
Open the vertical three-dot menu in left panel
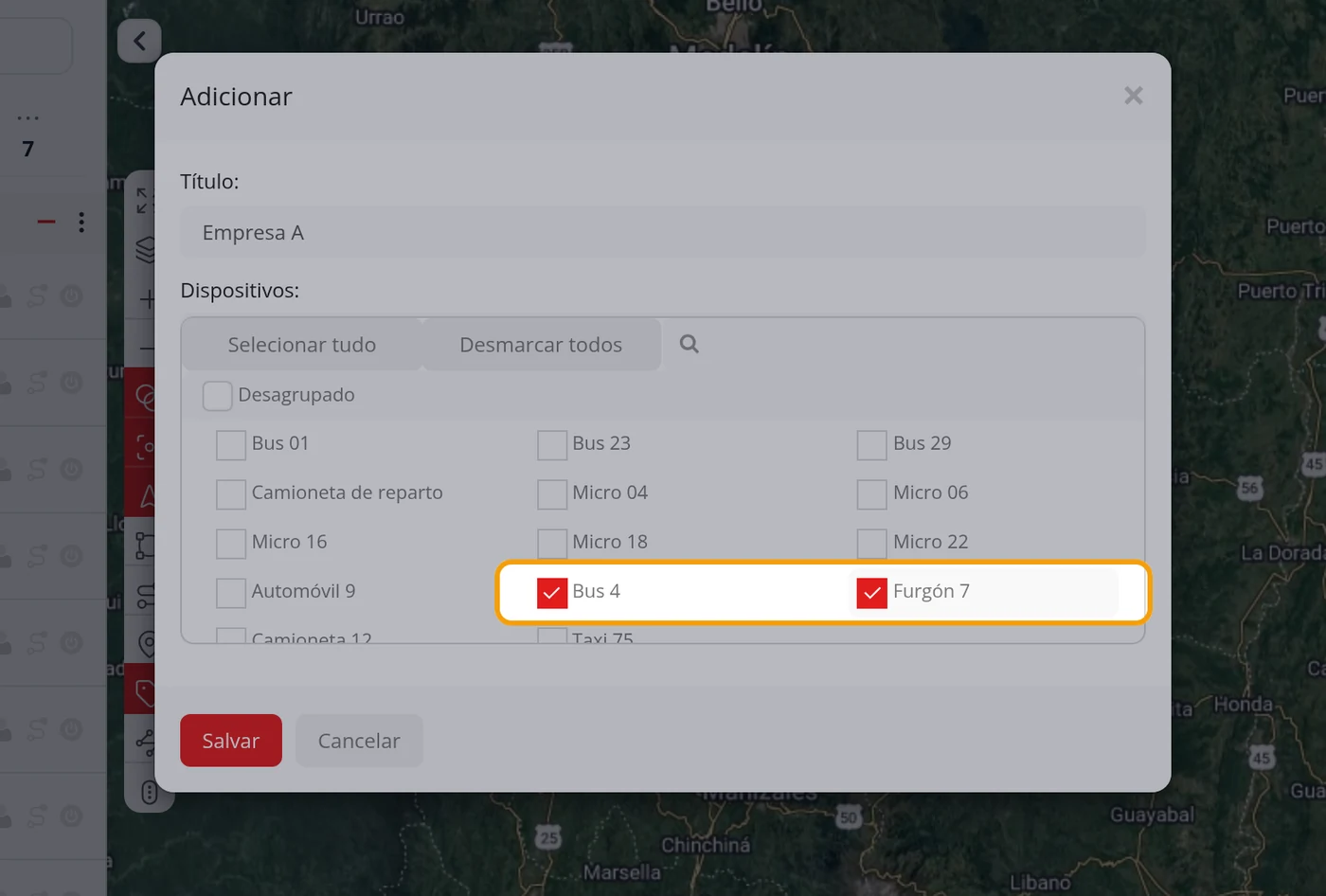(81, 222)
